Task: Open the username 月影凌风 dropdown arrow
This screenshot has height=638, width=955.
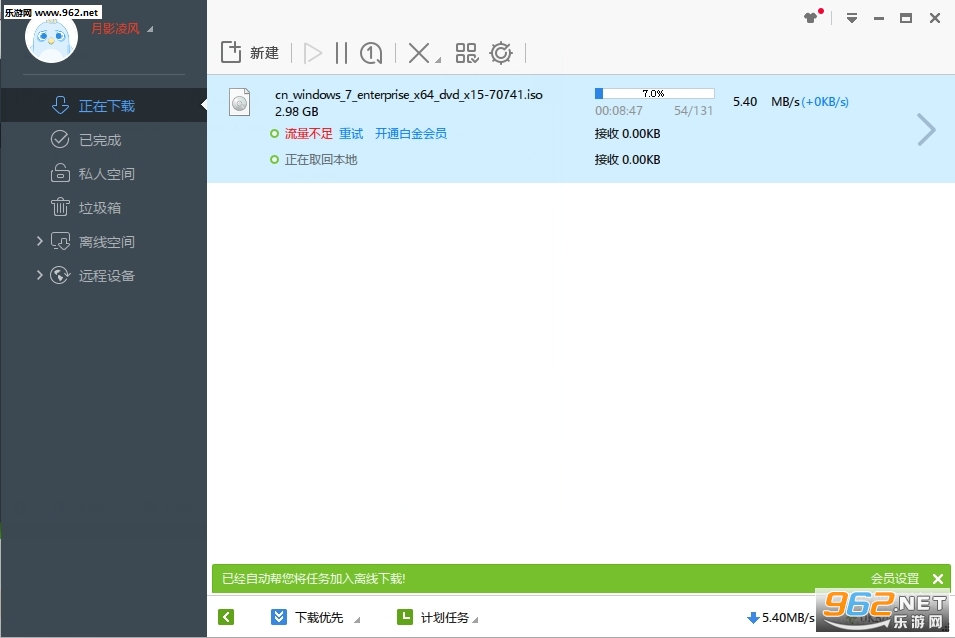Action: click(x=150, y=29)
